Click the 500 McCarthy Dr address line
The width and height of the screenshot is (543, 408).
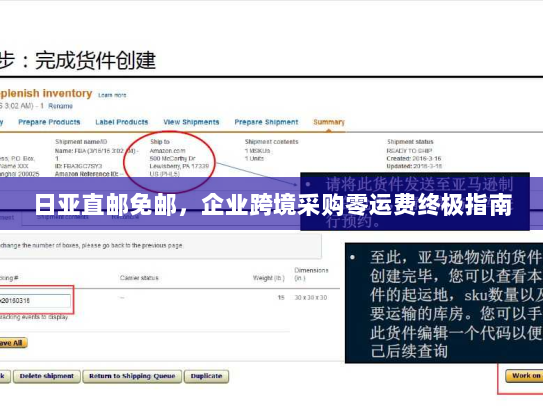click(172, 158)
